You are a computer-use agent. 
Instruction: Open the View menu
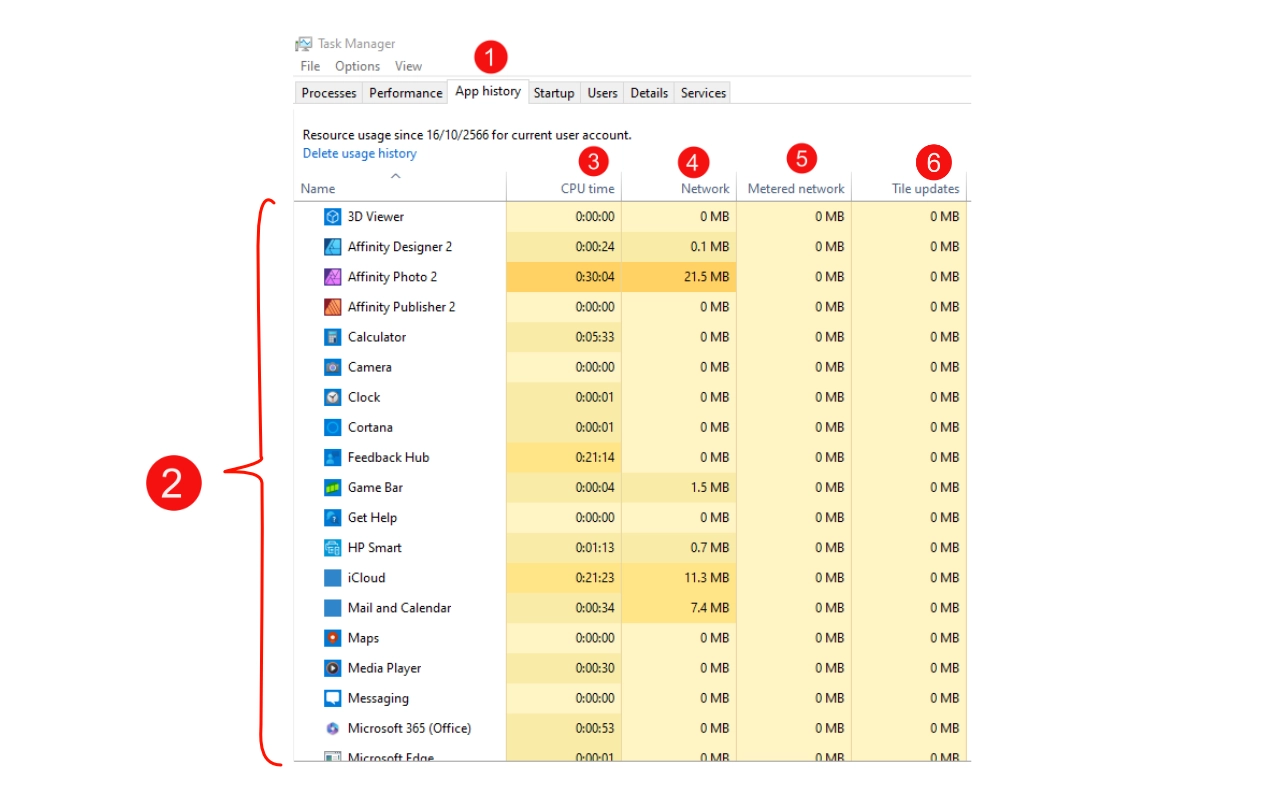[408, 66]
